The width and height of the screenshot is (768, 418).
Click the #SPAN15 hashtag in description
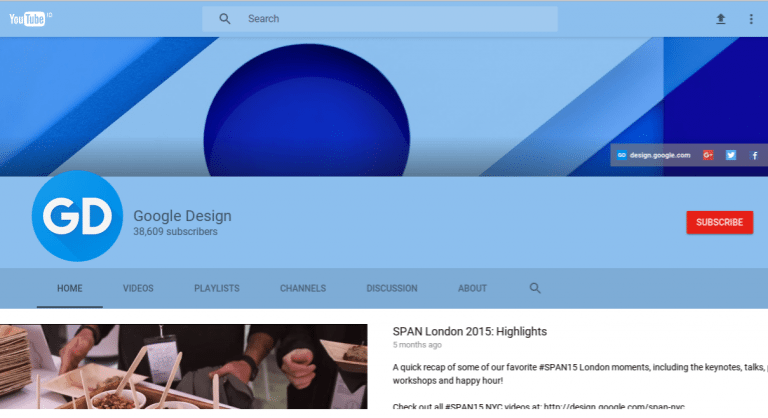tap(556, 367)
